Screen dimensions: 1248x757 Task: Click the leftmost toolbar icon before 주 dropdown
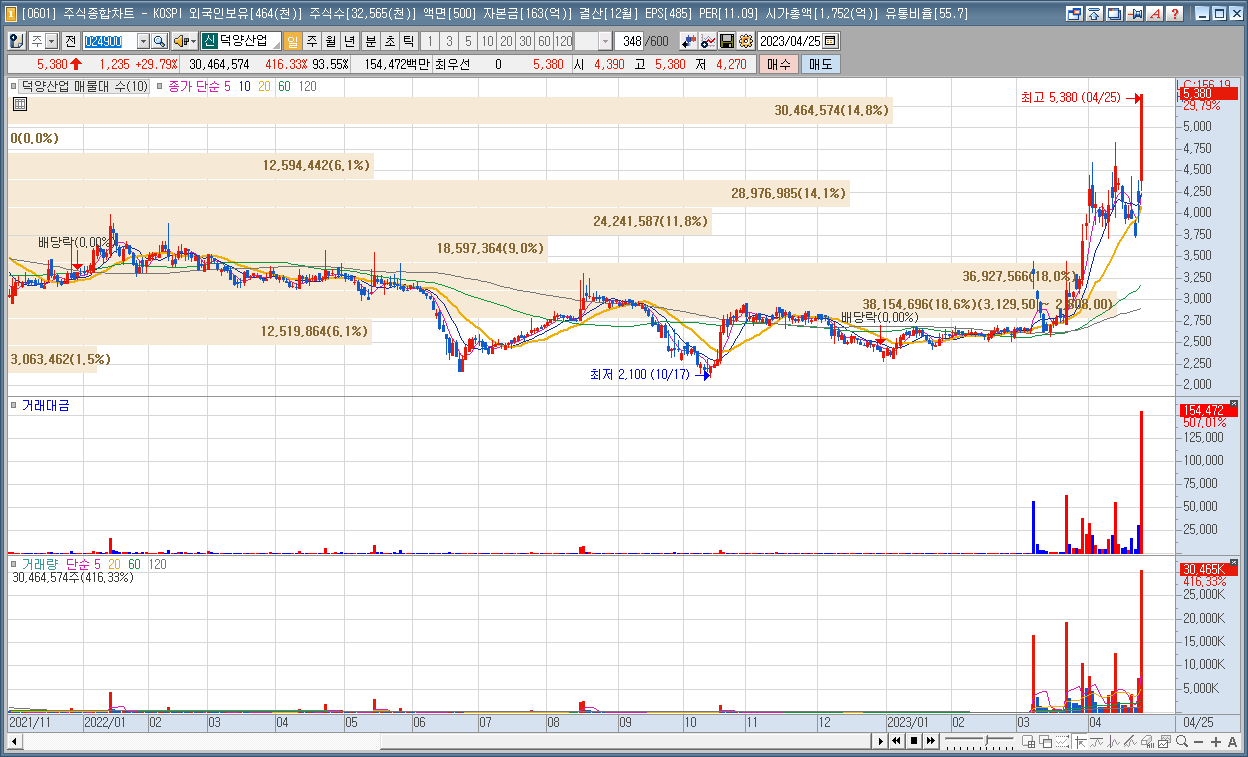tap(17, 41)
